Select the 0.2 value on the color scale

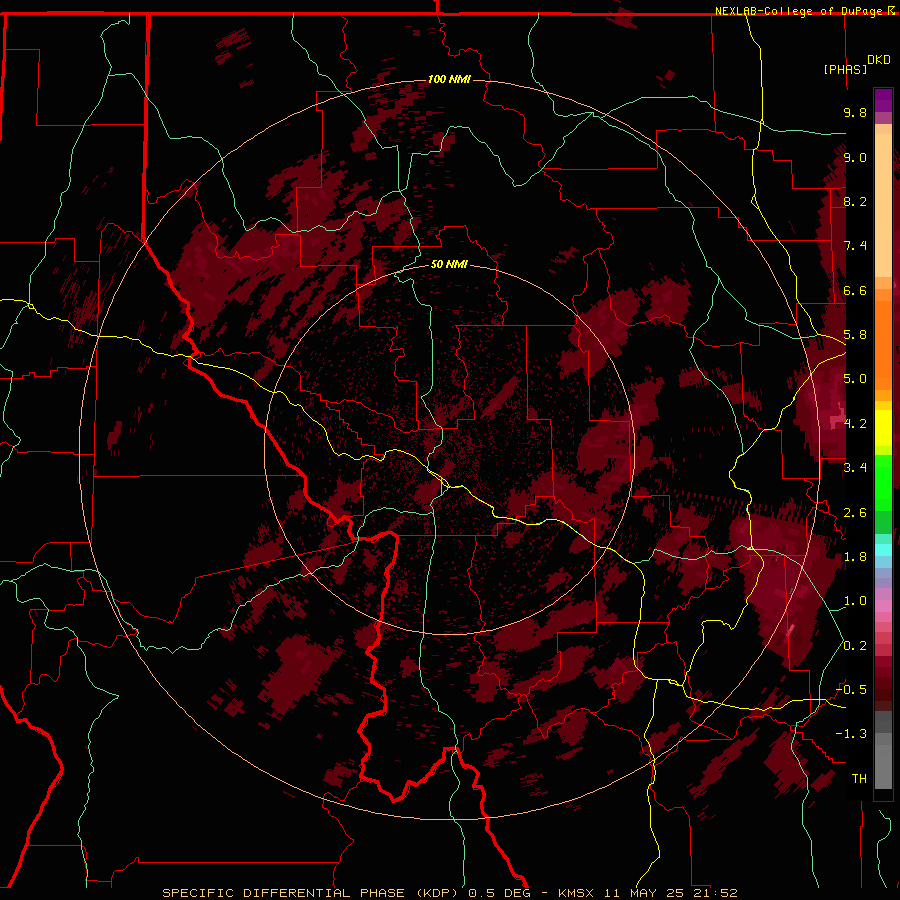tap(855, 646)
